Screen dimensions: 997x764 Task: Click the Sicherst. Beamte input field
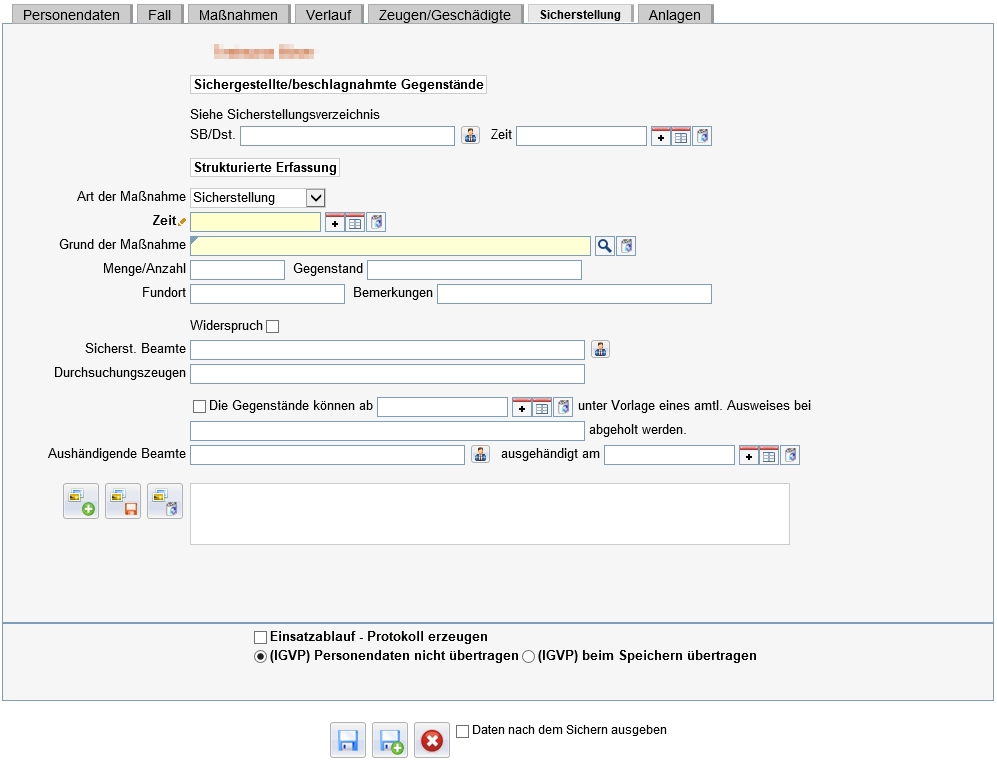pos(387,350)
